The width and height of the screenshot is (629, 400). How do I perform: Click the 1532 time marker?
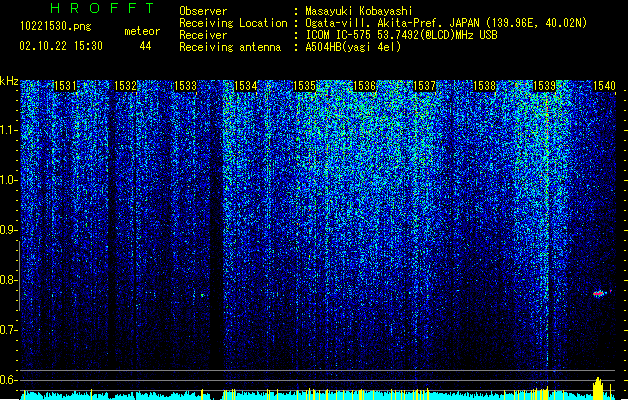click(126, 86)
